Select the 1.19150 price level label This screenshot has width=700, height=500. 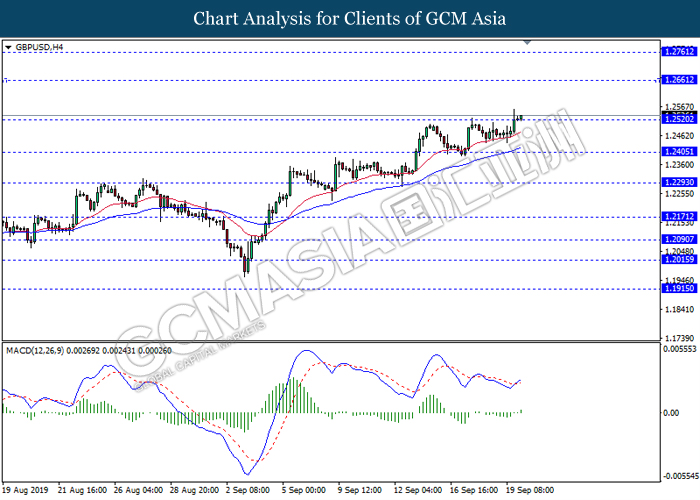tap(679, 288)
